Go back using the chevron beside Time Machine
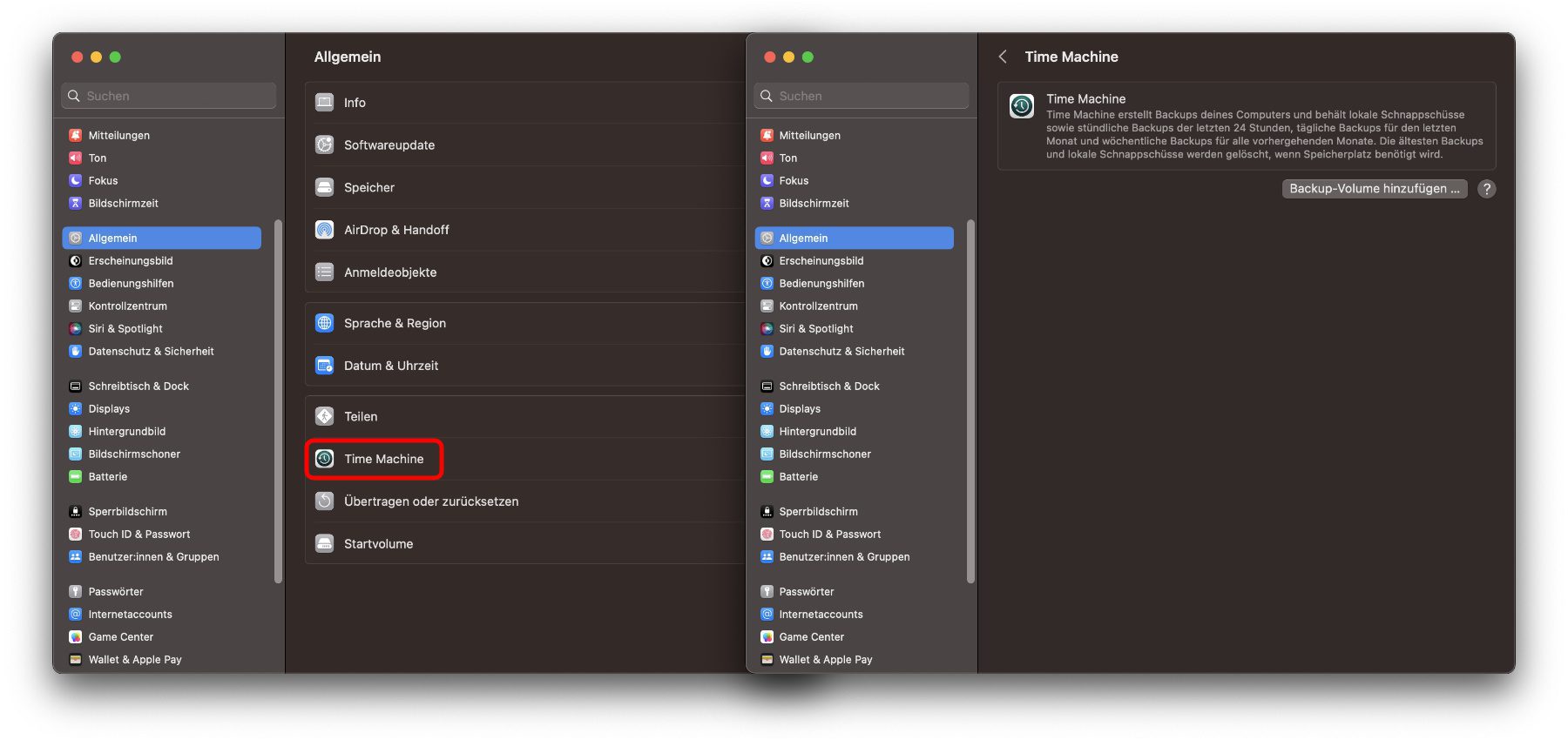1568x740 pixels. [x=1003, y=57]
